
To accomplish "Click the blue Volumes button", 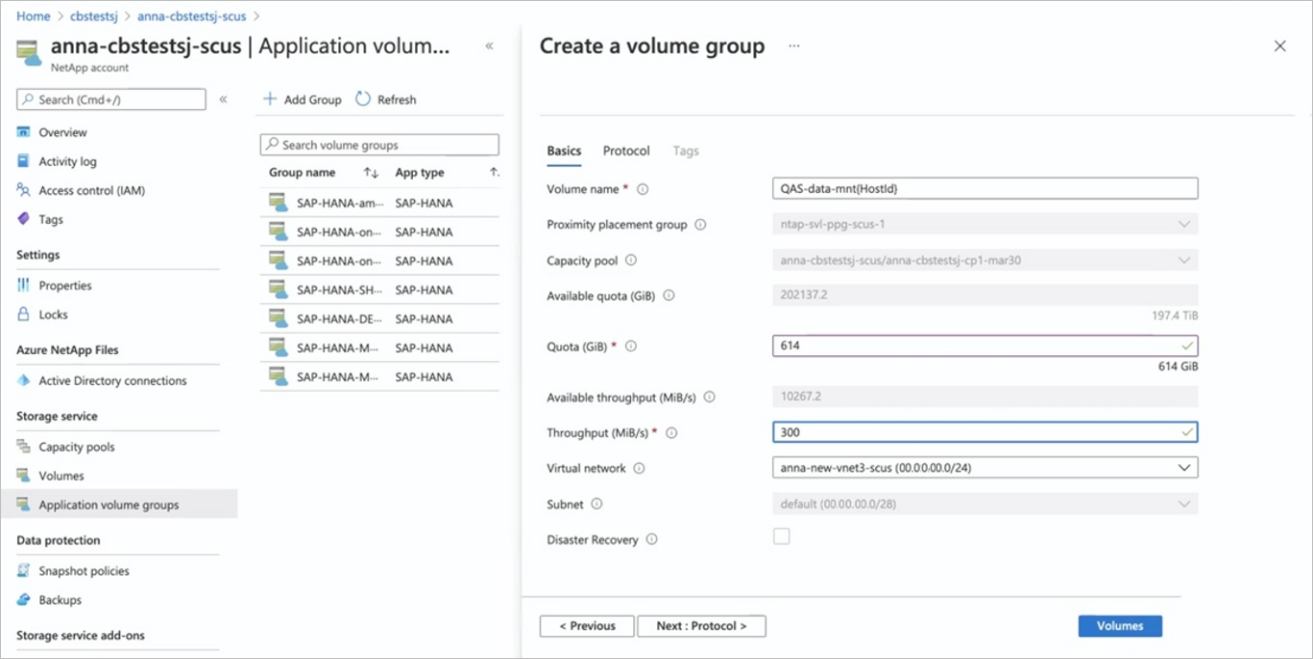I will click(1120, 626).
